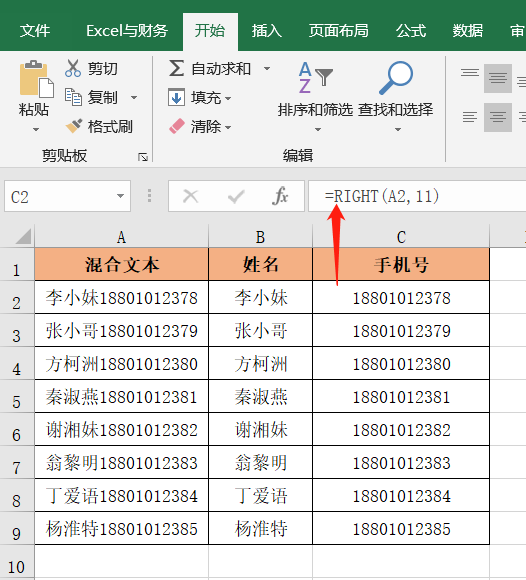Switch to the 页面布局 tab
Image resolution: width=526 pixels, height=580 pixels.
(x=338, y=31)
